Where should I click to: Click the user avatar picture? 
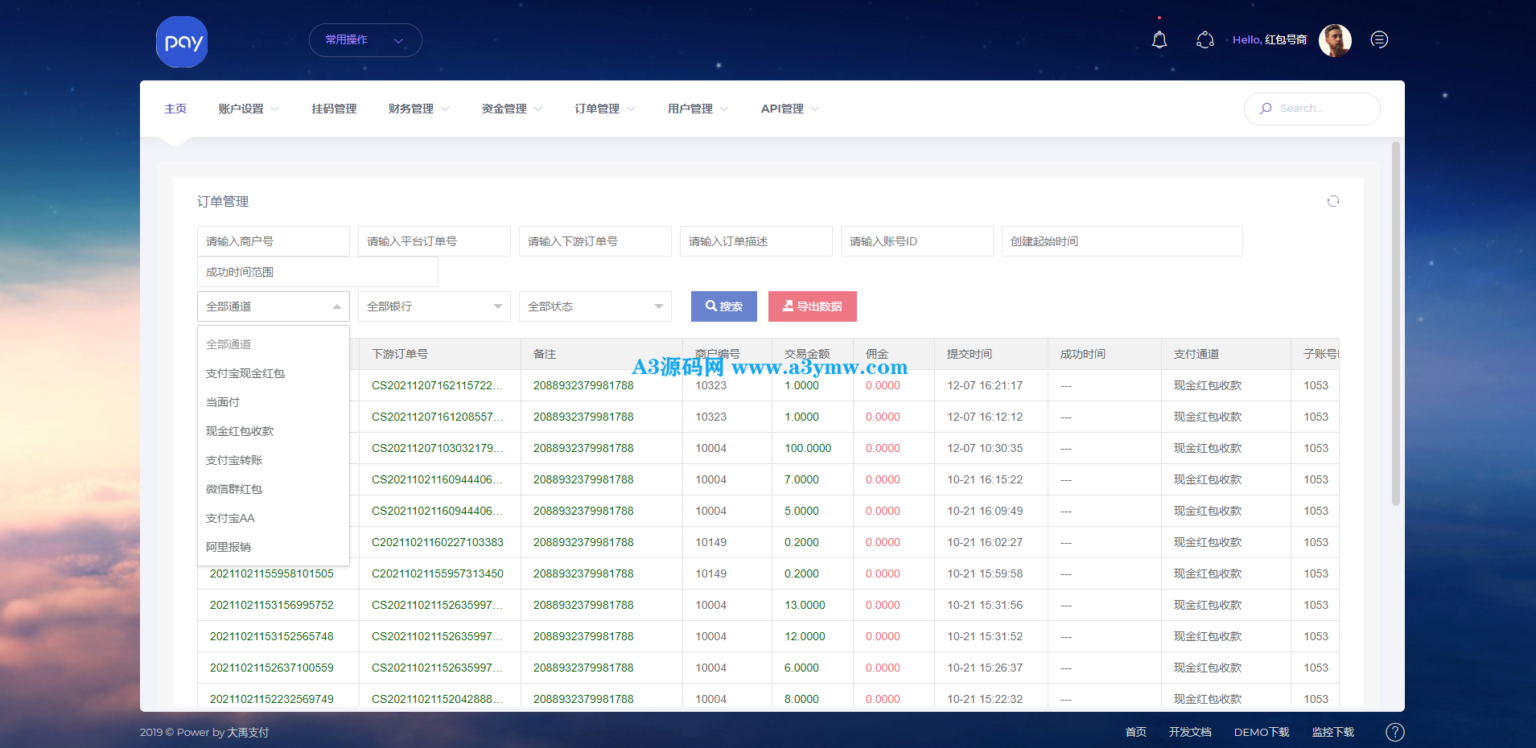1335,40
